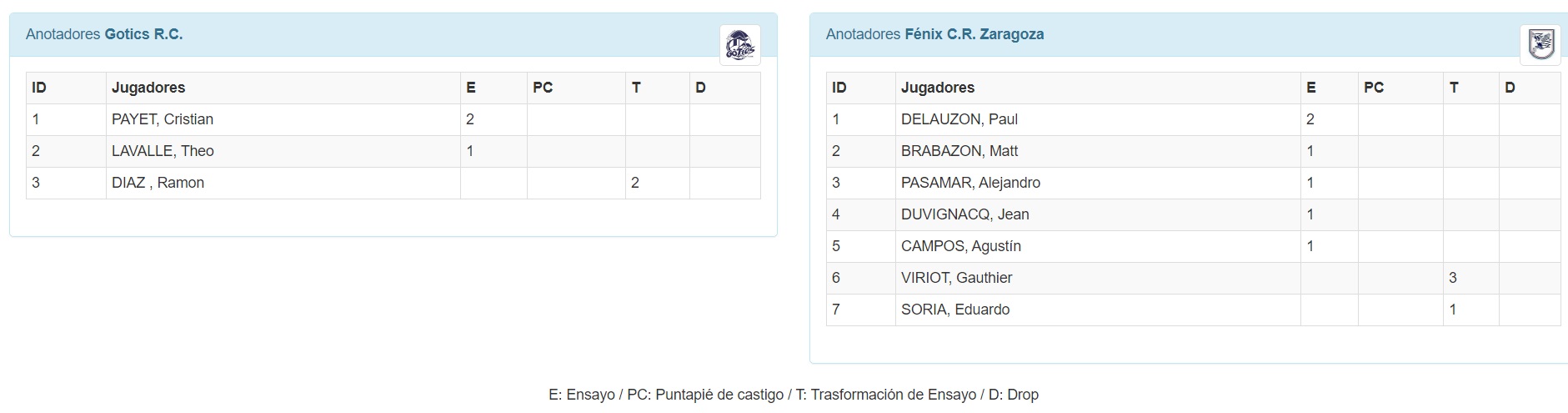Click the Jugadores header in Gotics table
This screenshot has height=413, width=1568.
tap(148, 88)
